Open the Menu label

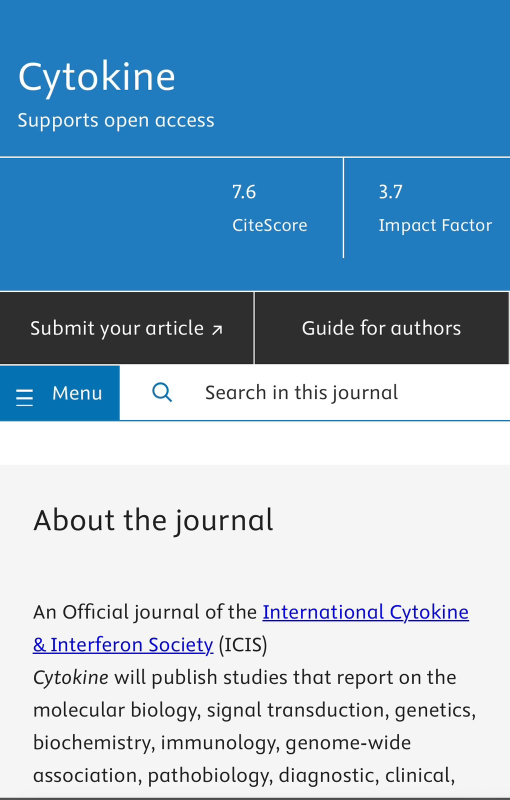(77, 393)
